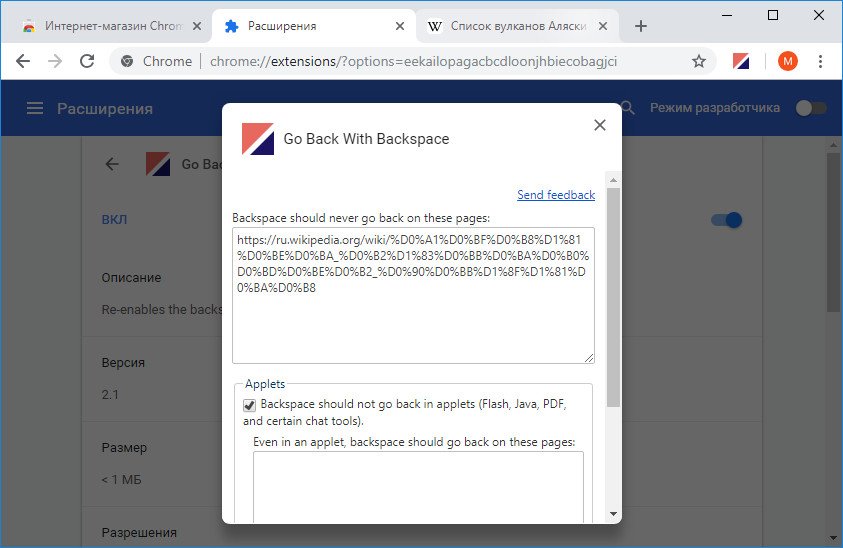The height and width of the screenshot is (548, 843).
Task: Click Go Back With Backspace toolbar icon
Action: click(x=741, y=61)
